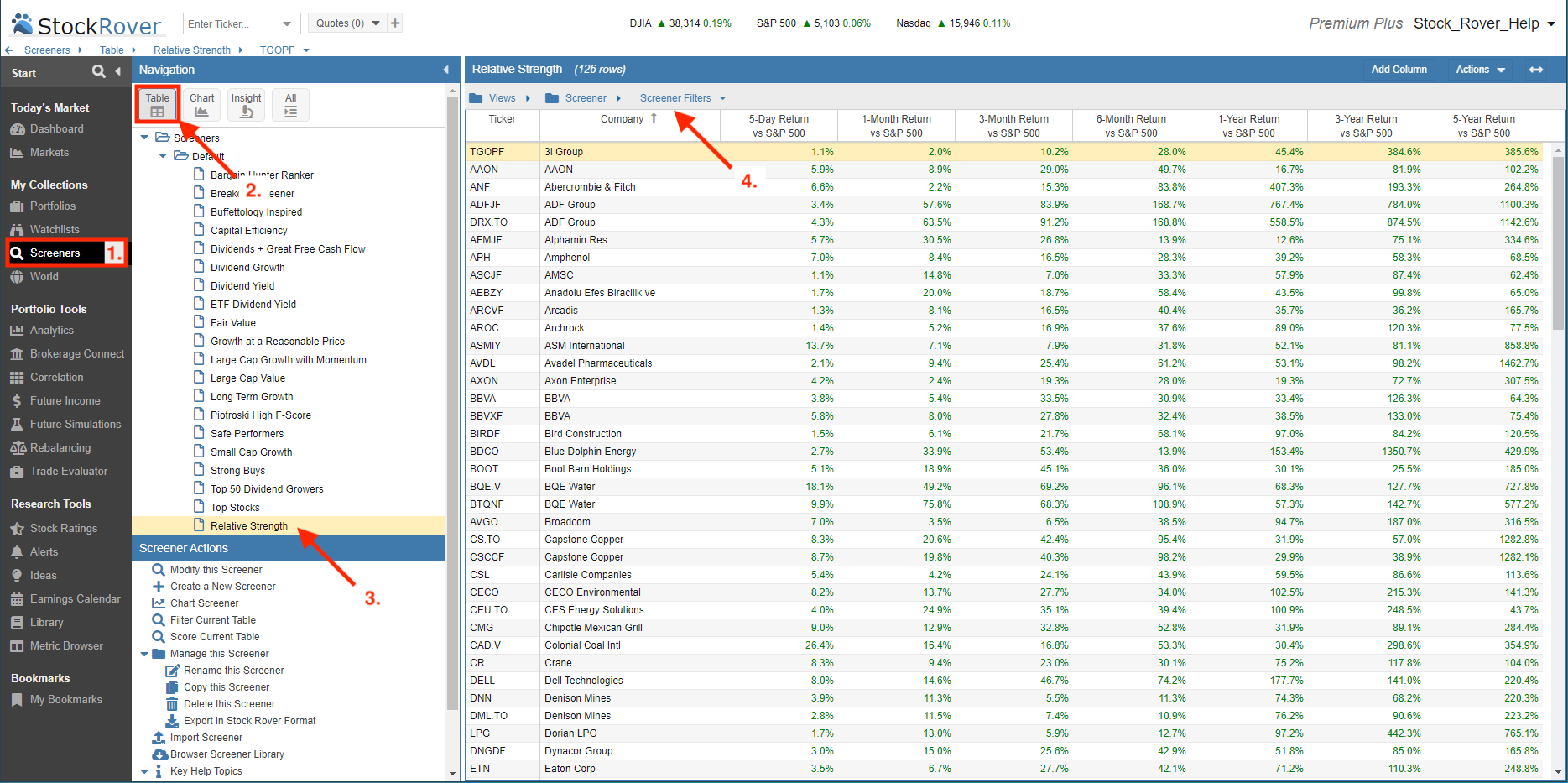Select the Piotroski High F-Score screener
Image resolution: width=1568 pixels, height=783 pixels.
tap(260, 415)
